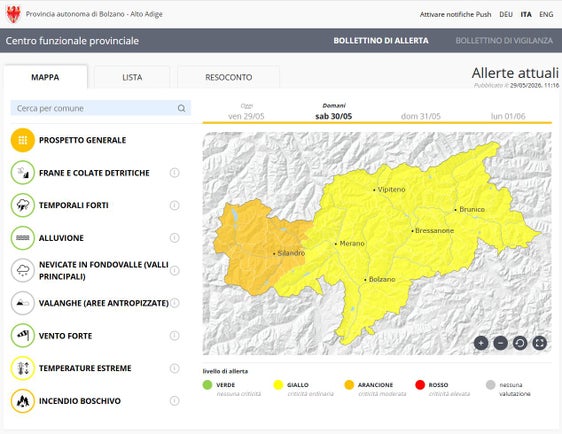Click the Allerte attuali heading
Screen dimensions: 562x434
(515, 73)
